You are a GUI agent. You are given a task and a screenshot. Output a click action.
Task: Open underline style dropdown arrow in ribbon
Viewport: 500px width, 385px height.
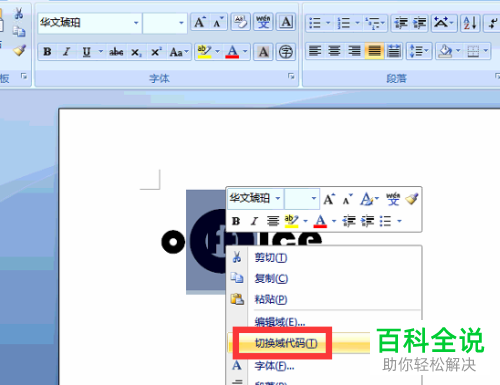click(101, 52)
